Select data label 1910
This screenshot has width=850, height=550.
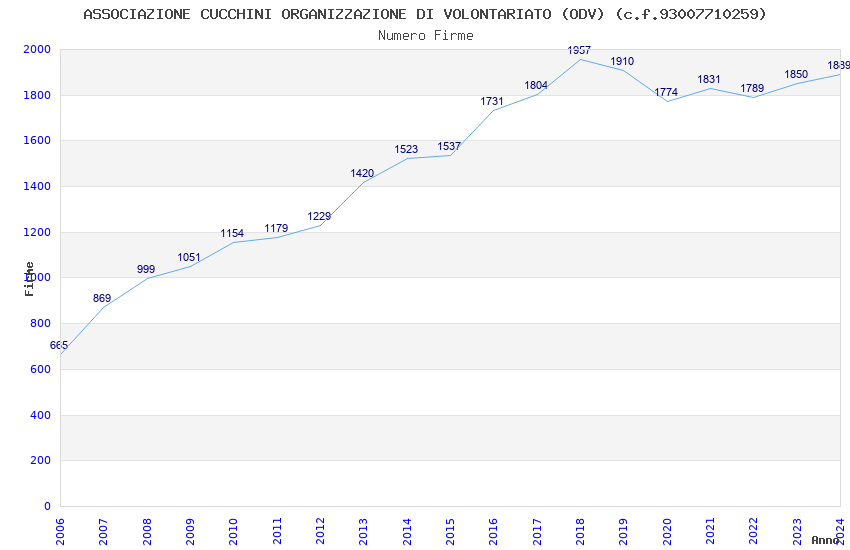pos(622,61)
